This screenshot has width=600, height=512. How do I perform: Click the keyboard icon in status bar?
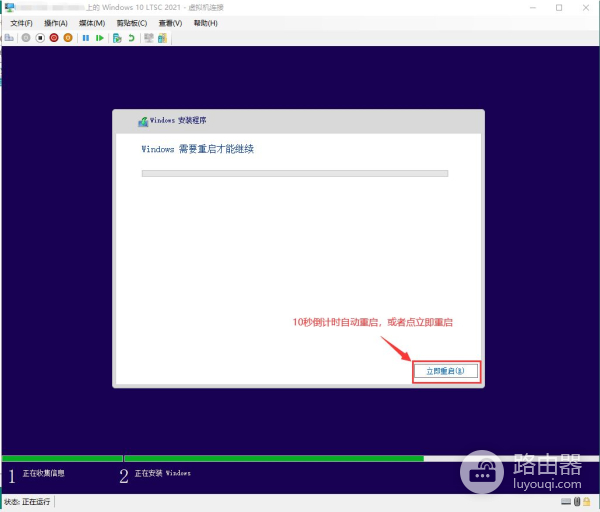(x=566, y=502)
